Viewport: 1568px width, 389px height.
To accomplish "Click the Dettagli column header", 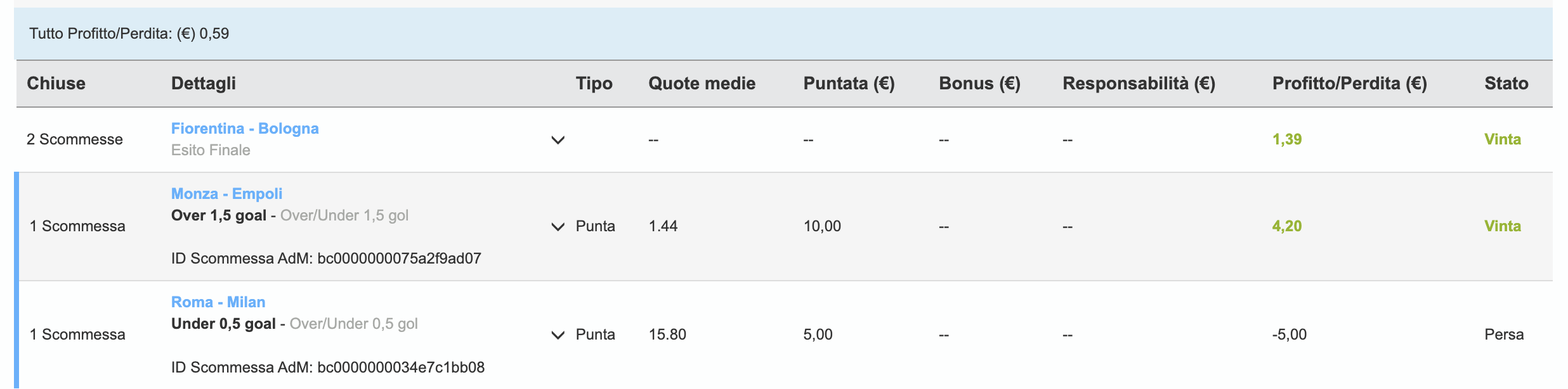I will [204, 84].
